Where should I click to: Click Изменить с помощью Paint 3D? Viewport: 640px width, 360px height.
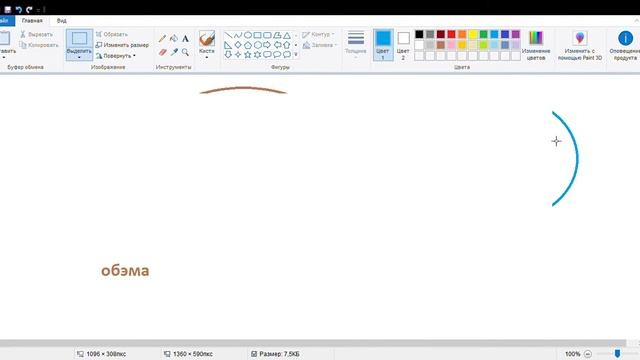point(580,45)
